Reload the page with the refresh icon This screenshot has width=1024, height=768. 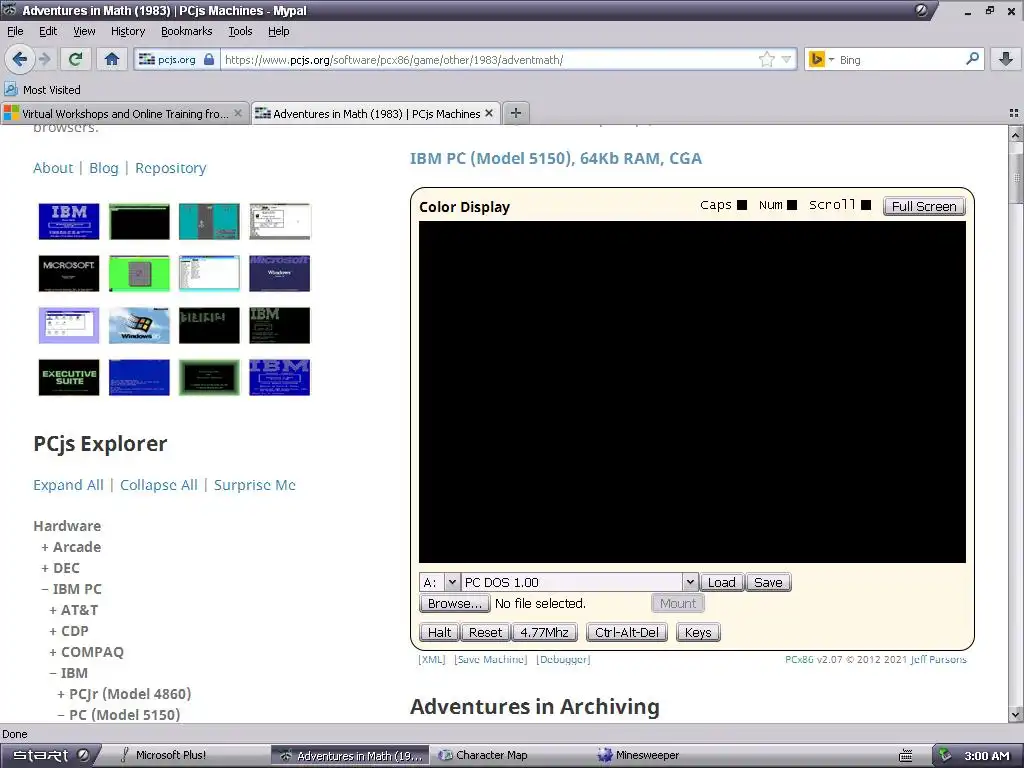pyautogui.click(x=75, y=59)
